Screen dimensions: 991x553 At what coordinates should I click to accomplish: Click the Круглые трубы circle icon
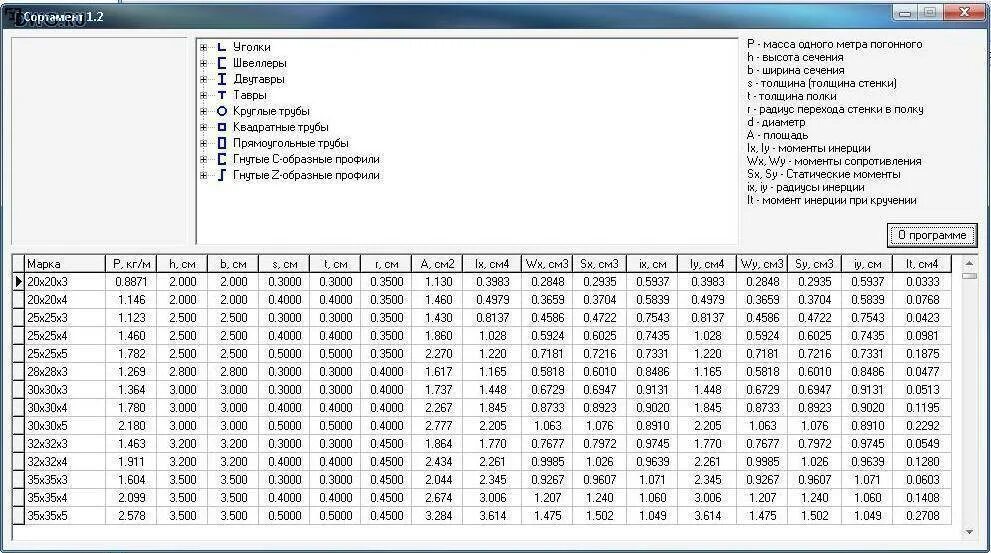[222, 111]
